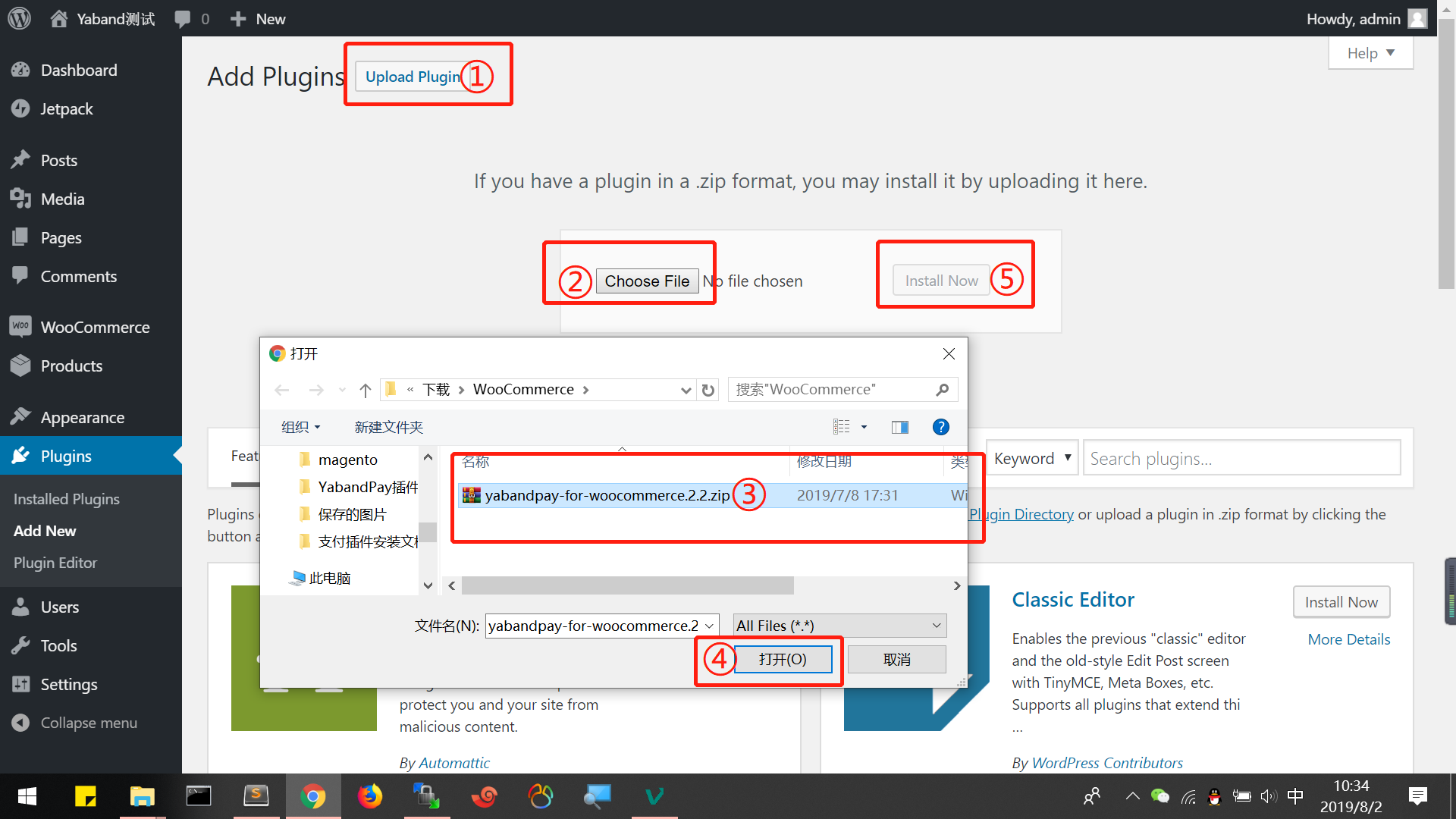Open the file dialog help icon

pyautogui.click(x=940, y=427)
